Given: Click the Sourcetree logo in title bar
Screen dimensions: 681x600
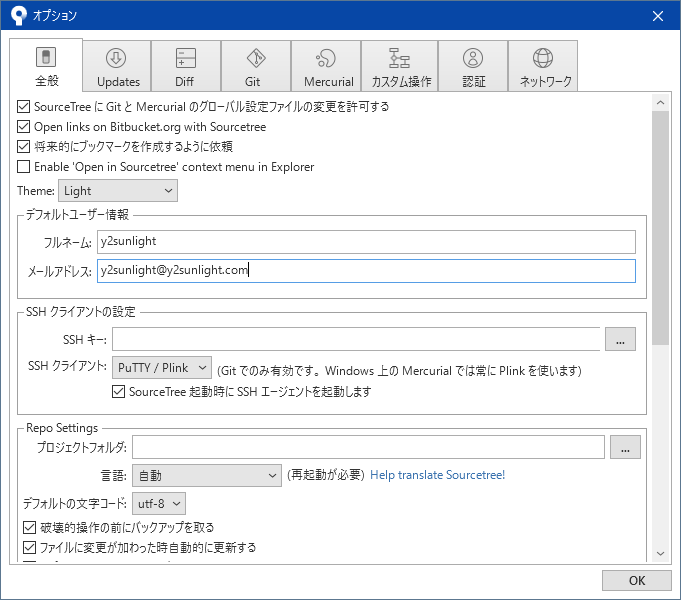Looking at the screenshot, I should (x=18, y=15).
